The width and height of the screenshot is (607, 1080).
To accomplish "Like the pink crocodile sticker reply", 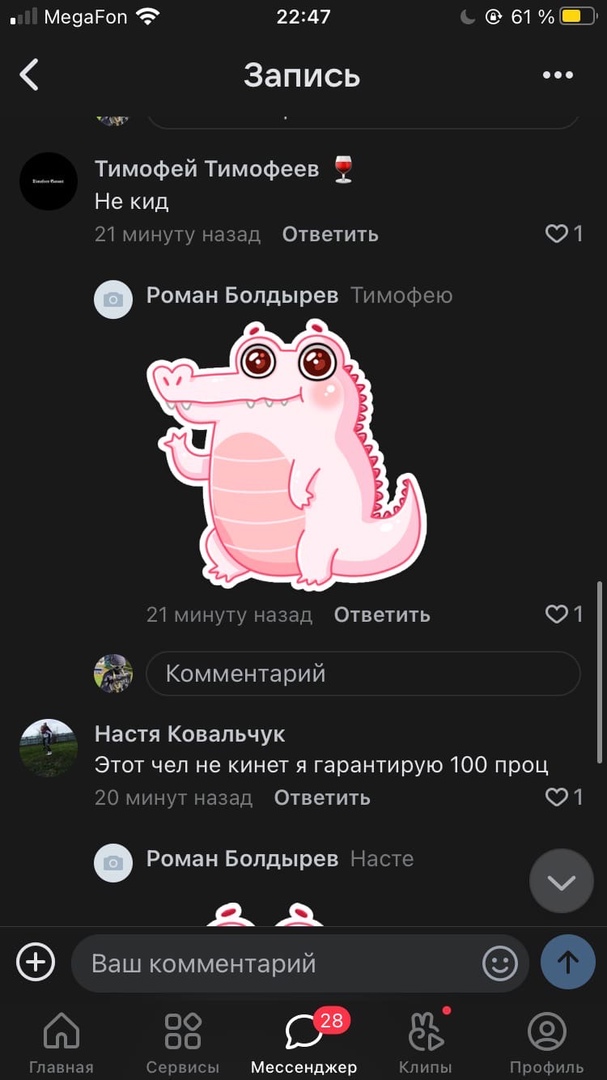I will click(x=564, y=614).
